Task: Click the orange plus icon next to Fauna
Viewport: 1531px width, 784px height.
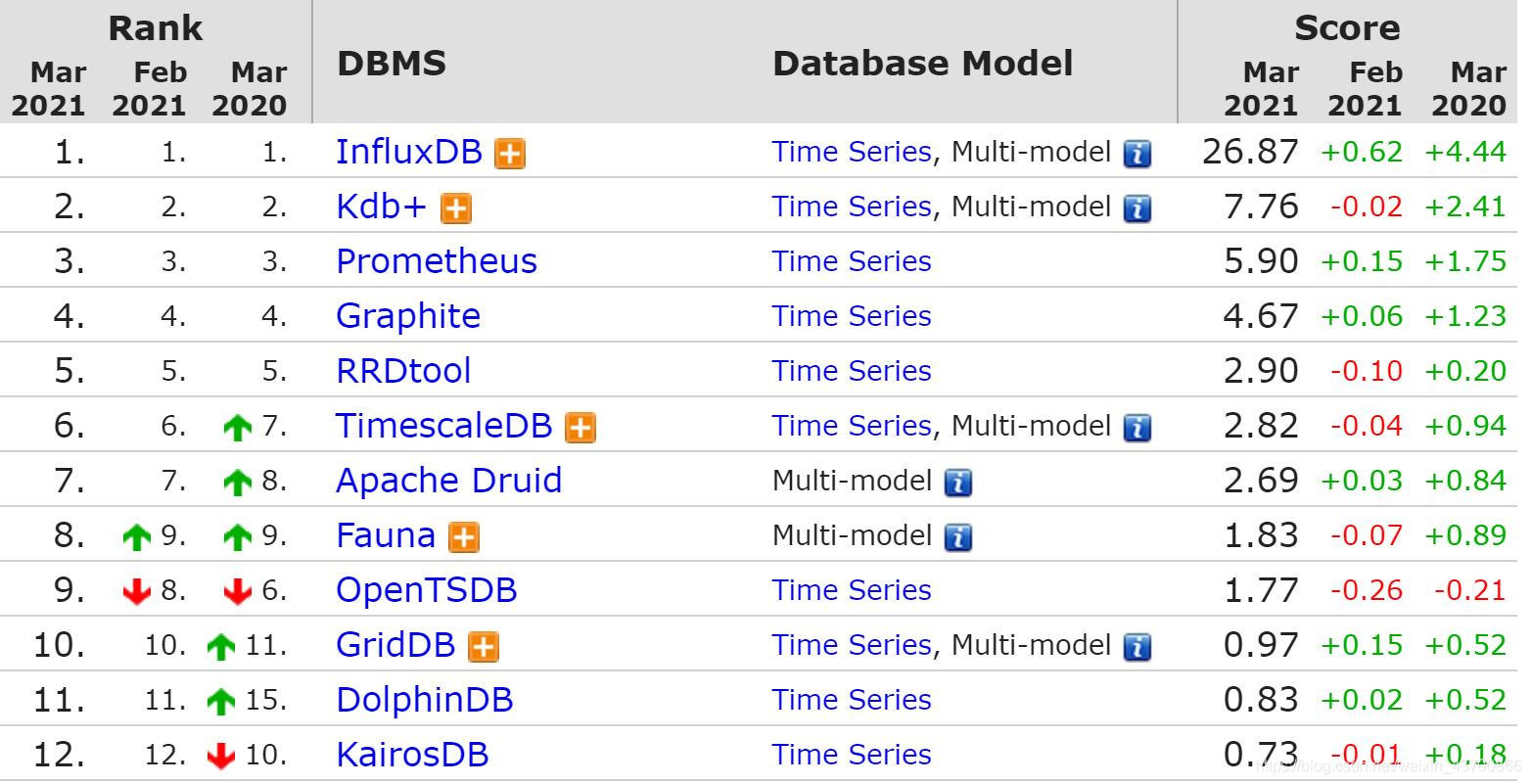Action: point(464,536)
